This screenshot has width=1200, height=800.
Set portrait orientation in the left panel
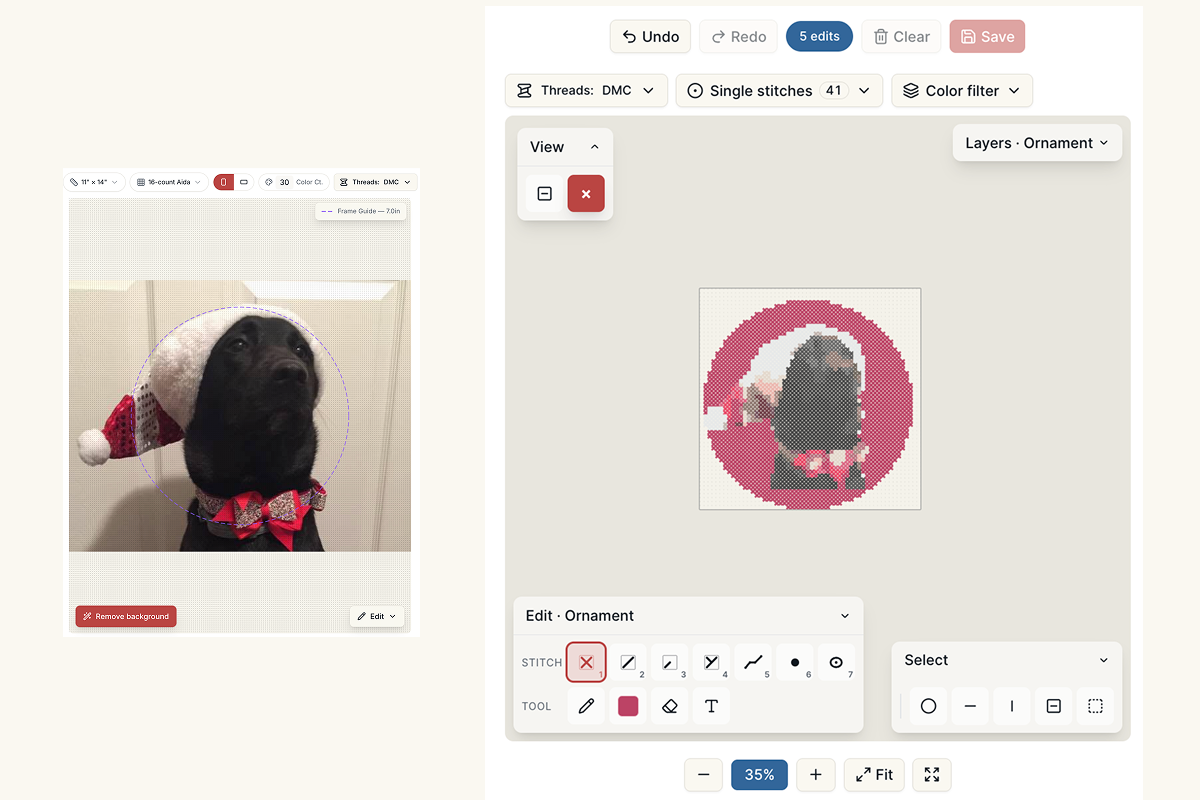(x=224, y=182)
